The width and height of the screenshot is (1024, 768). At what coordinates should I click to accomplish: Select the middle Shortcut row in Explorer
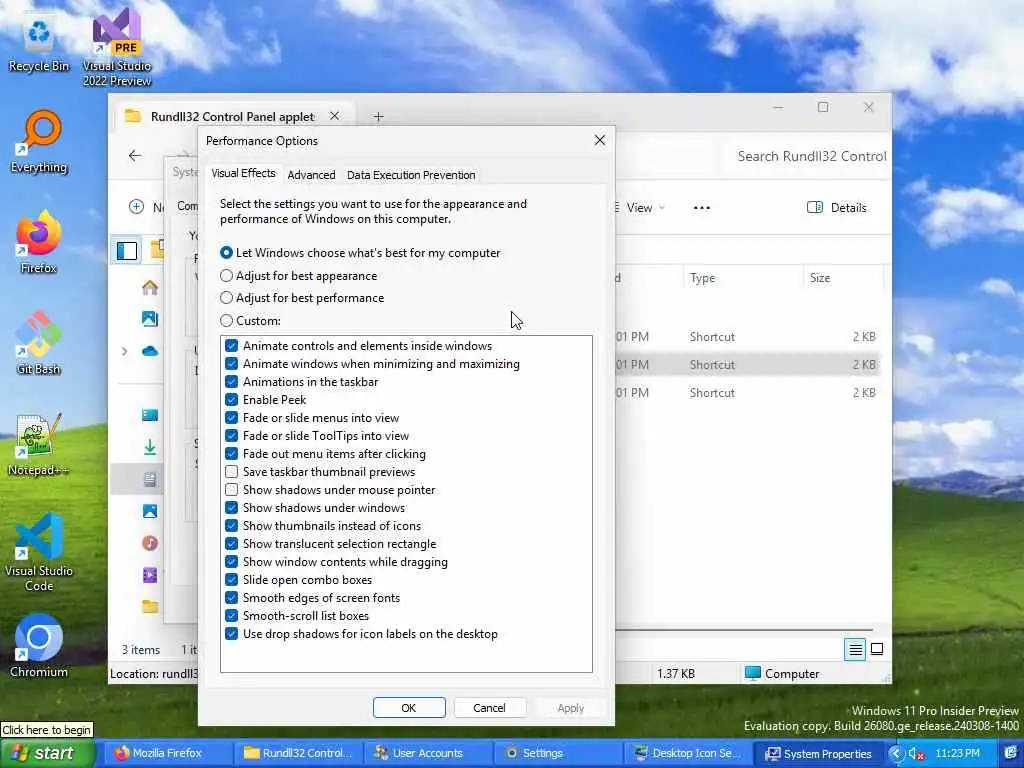tap(748, 364)
